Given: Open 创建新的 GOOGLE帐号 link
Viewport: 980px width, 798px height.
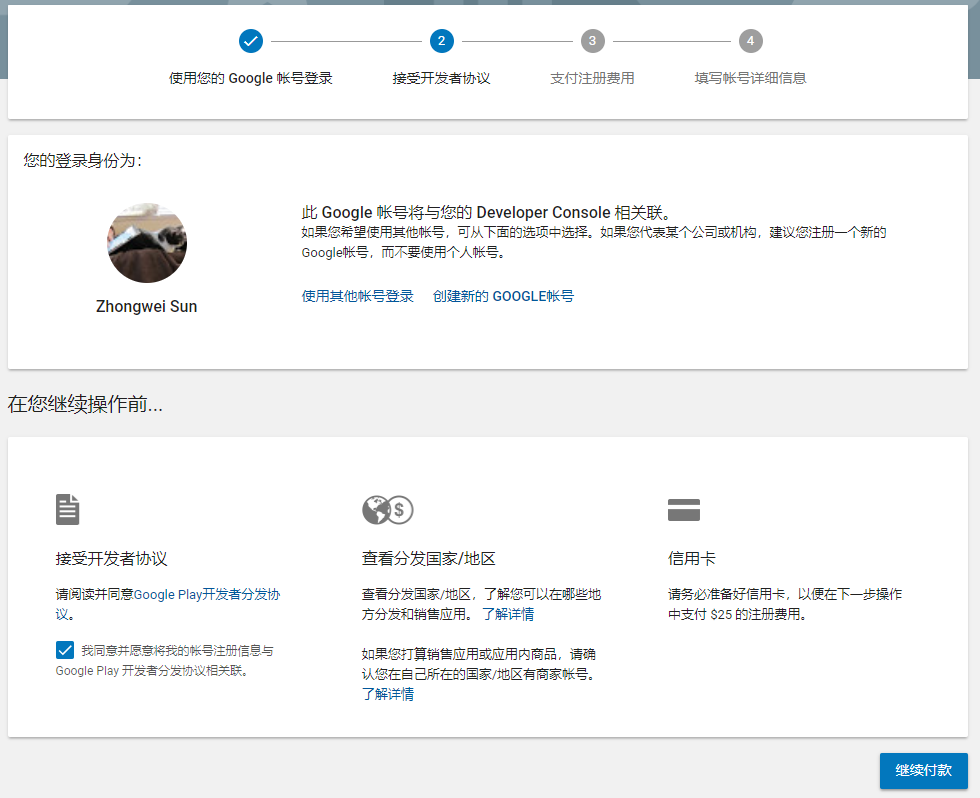Looking at the screenshot, I should coord(503,296).
